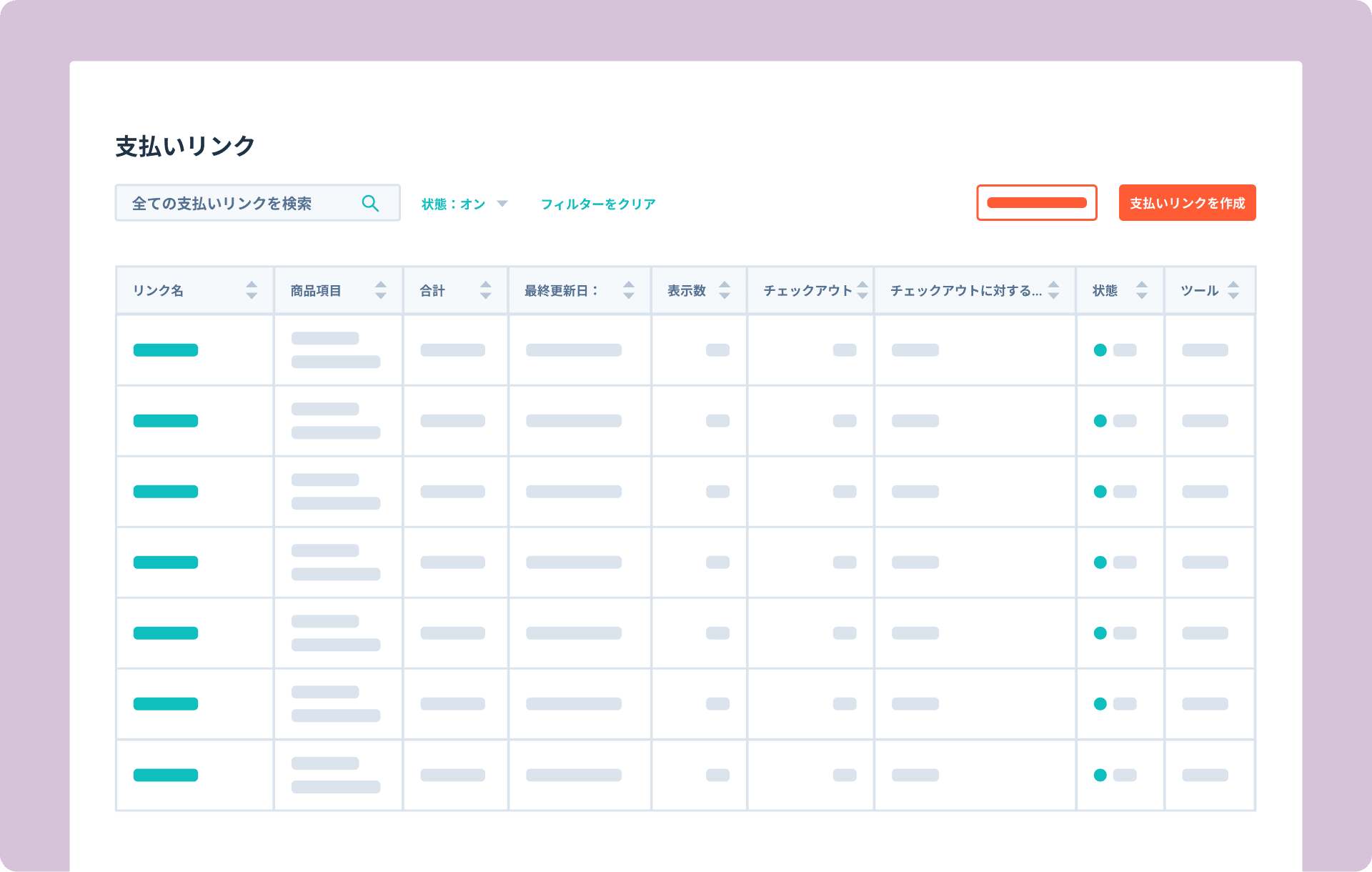1372x872 pixels.
Task: Open the 状態：オン filter dropdown
Action: (464, 204)
